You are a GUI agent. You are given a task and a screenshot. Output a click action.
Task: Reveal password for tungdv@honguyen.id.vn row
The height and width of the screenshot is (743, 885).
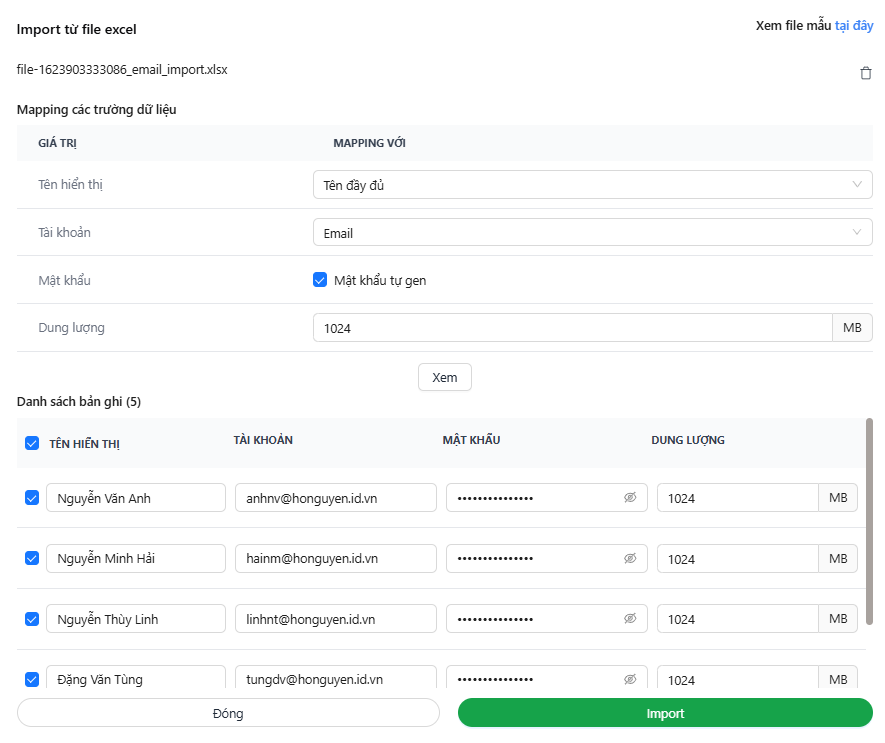(630, 679)
